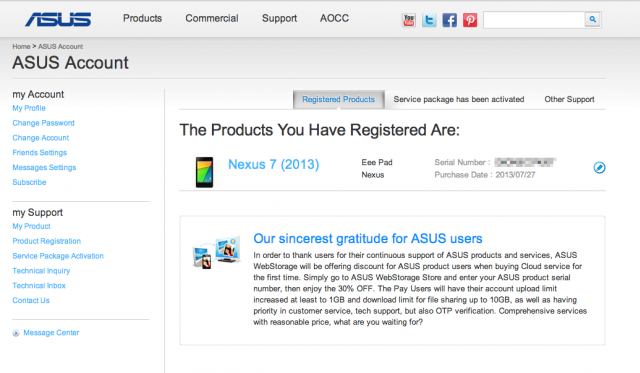The width and height of the screenshot is (640, 373).
Task: Open the ASUS Pinterest icon
Action: point(470,20)
